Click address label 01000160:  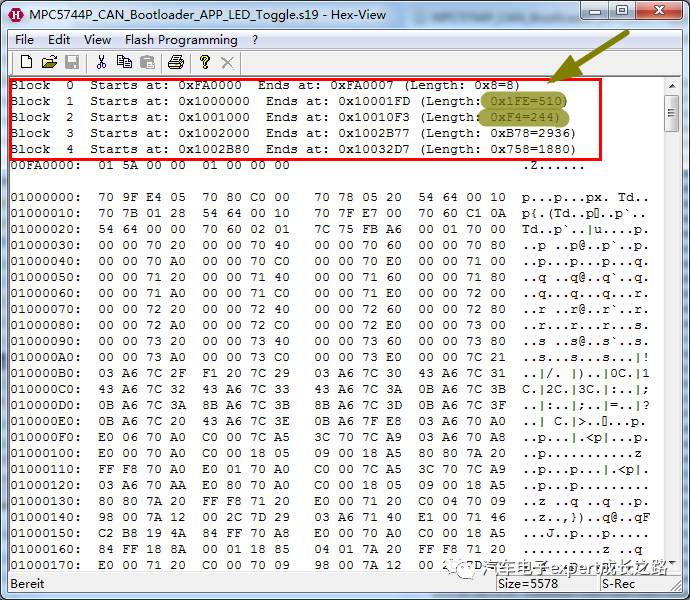coord(46,549)
